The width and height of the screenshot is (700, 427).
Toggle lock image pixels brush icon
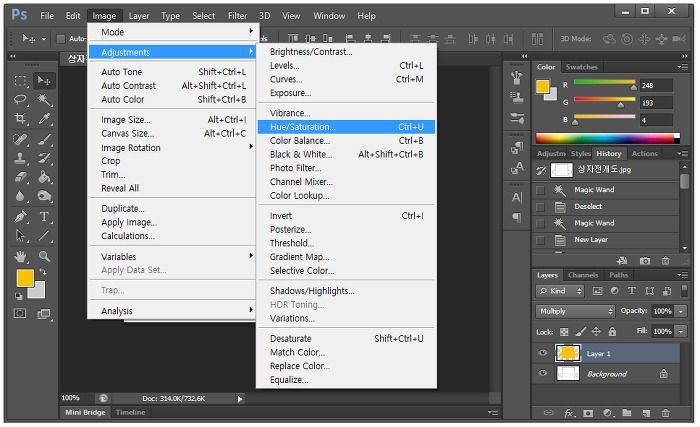pyautogui.click(x=580, y=332)
